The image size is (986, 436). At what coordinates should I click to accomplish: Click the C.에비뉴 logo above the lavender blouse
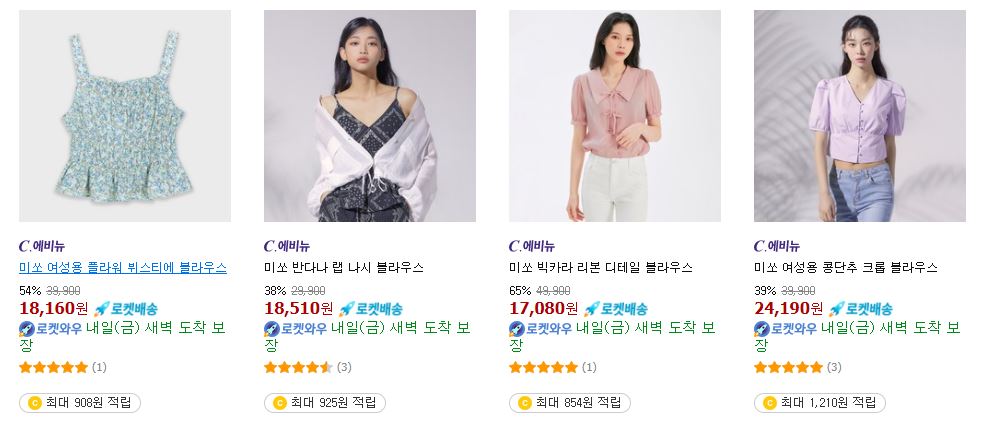click(x=777, y=246)
